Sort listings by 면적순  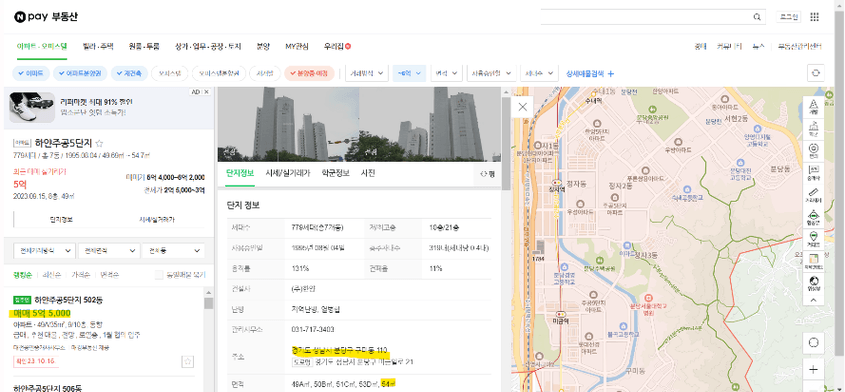click(x=110, y=275)
